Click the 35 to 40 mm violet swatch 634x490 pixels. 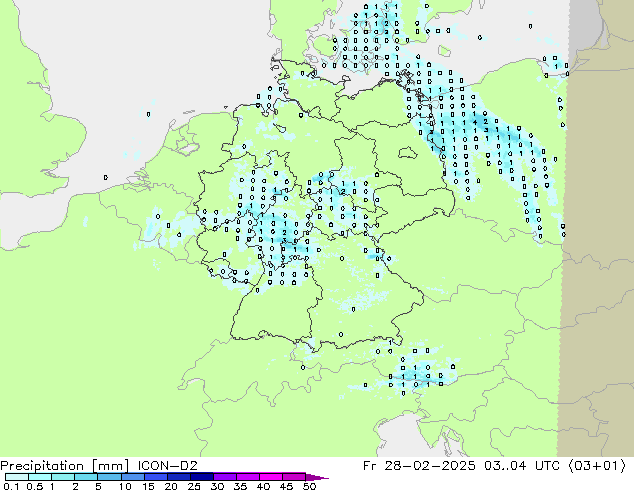tap(247, 477)
